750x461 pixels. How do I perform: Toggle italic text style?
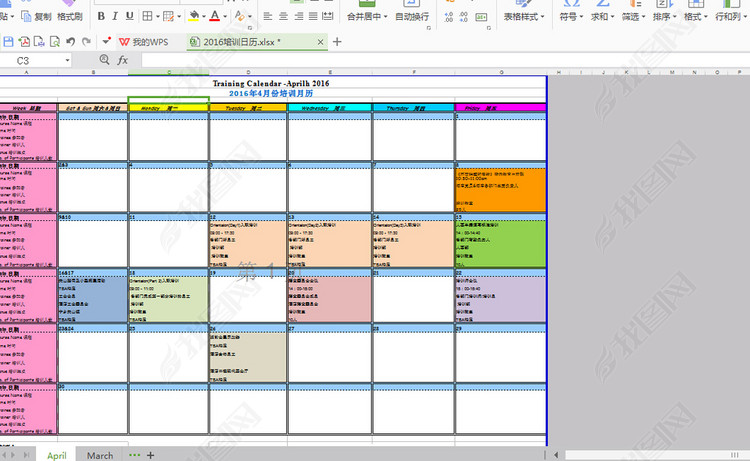pos(116,16)
